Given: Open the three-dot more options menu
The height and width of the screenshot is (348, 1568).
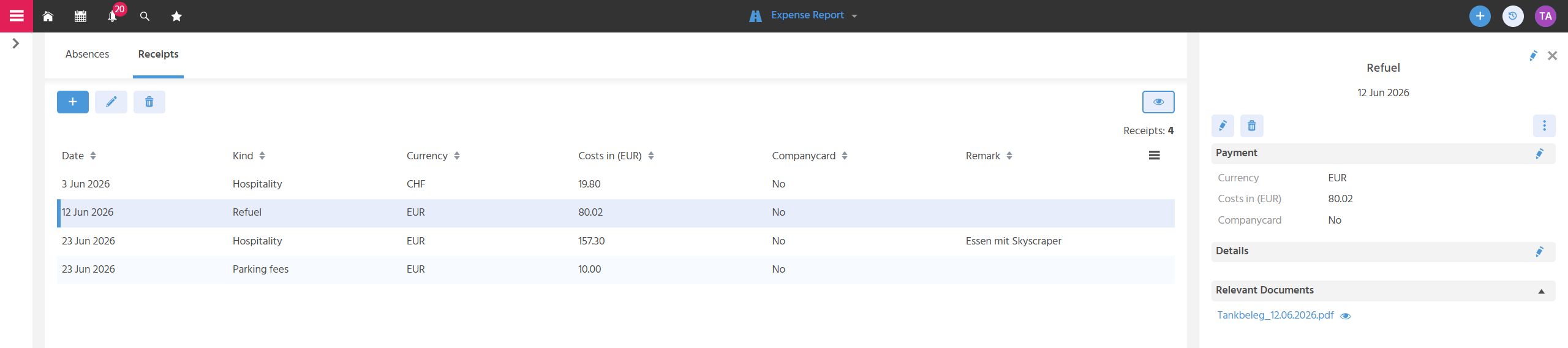Looking at the screenshot, I should coord(1544,126).
